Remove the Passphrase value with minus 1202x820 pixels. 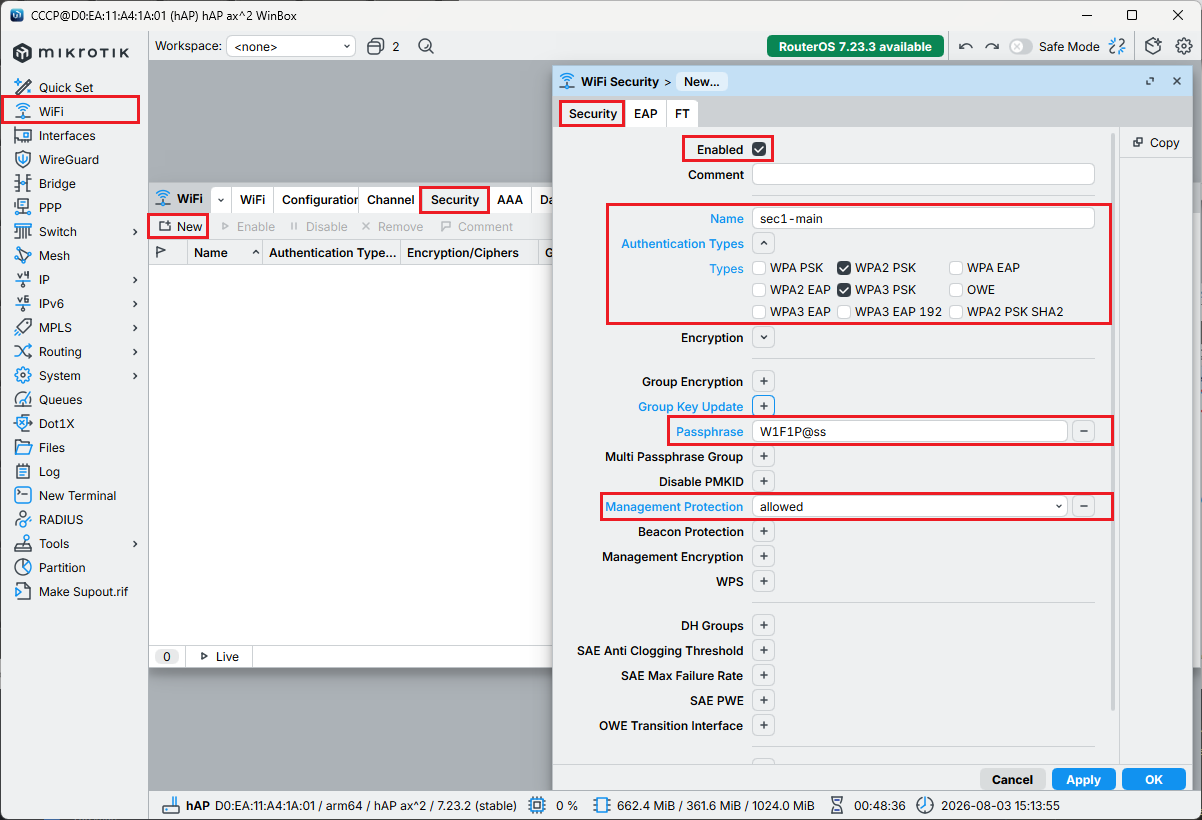[x=1083, y=432]
